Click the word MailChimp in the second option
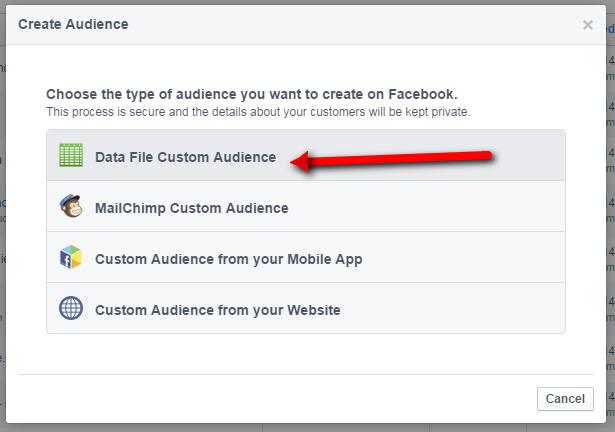The height and width of the screenshot is (432, 615). point(130,208)
